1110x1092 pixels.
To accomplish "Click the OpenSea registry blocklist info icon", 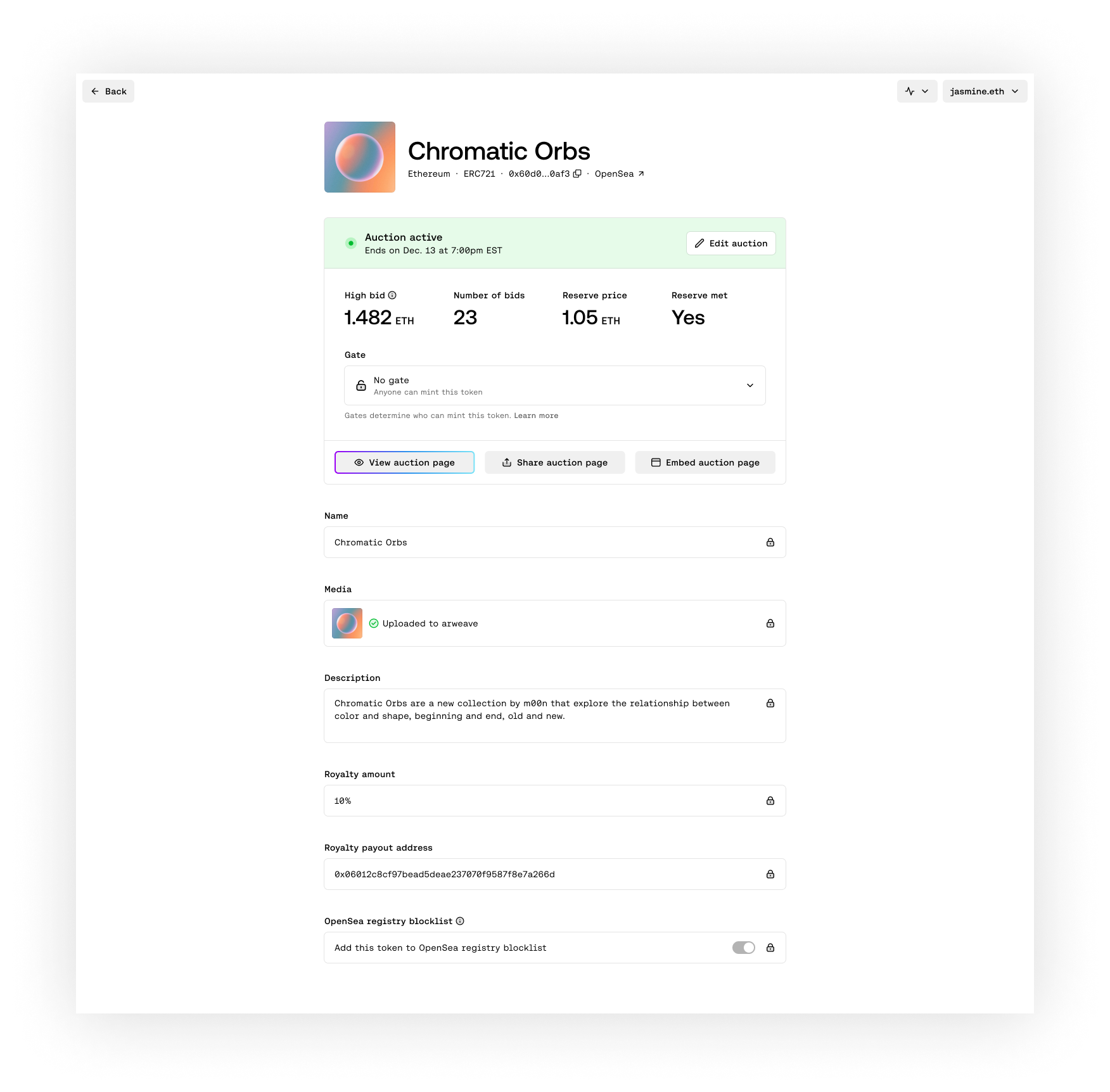I will 460,921.
